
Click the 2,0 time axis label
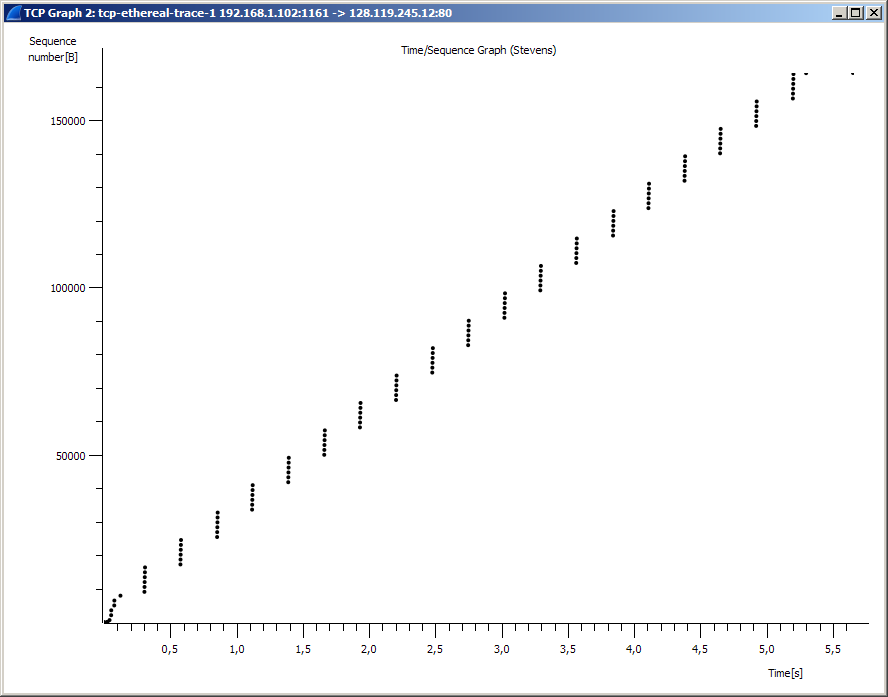369,649
